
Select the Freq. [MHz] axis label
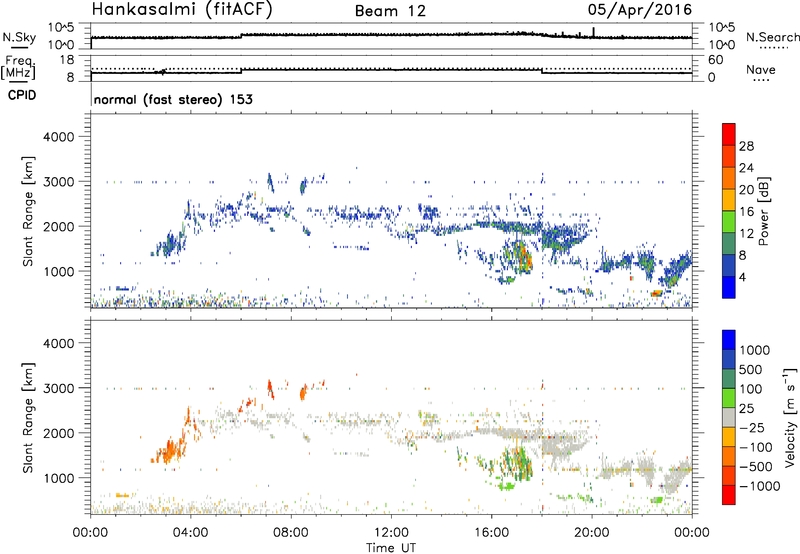click(x=18, y=68)
